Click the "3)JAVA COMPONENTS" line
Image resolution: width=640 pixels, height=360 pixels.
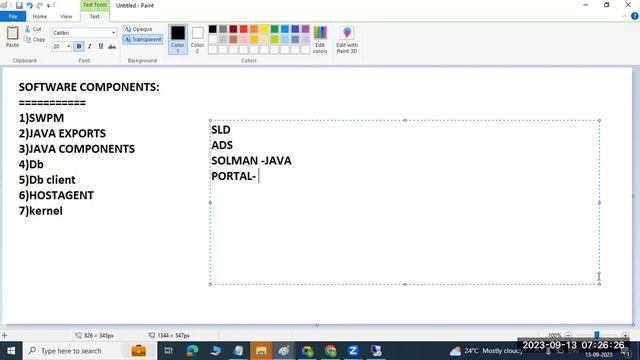(x=77, y=149)
